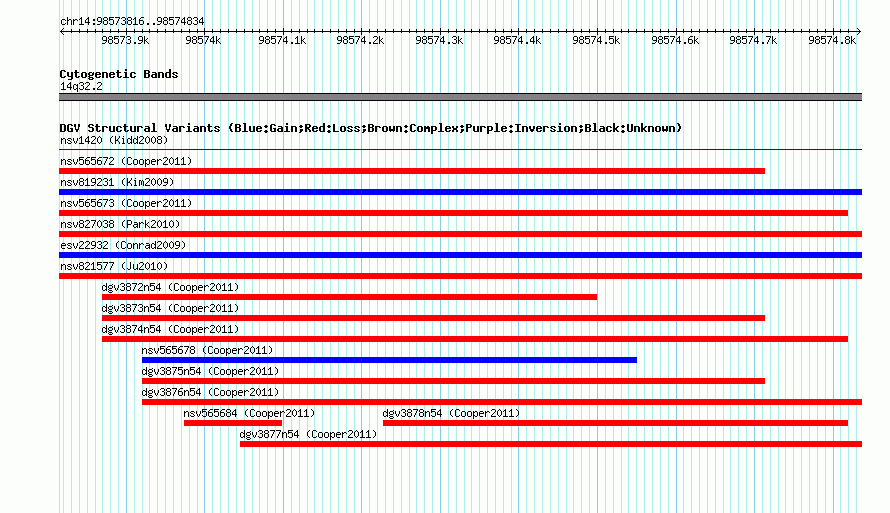Viewport: 890px width, 513px height.
Task: Click the dgv3878n54 (Cooper2011) label
Action: [x=451, y=413]
